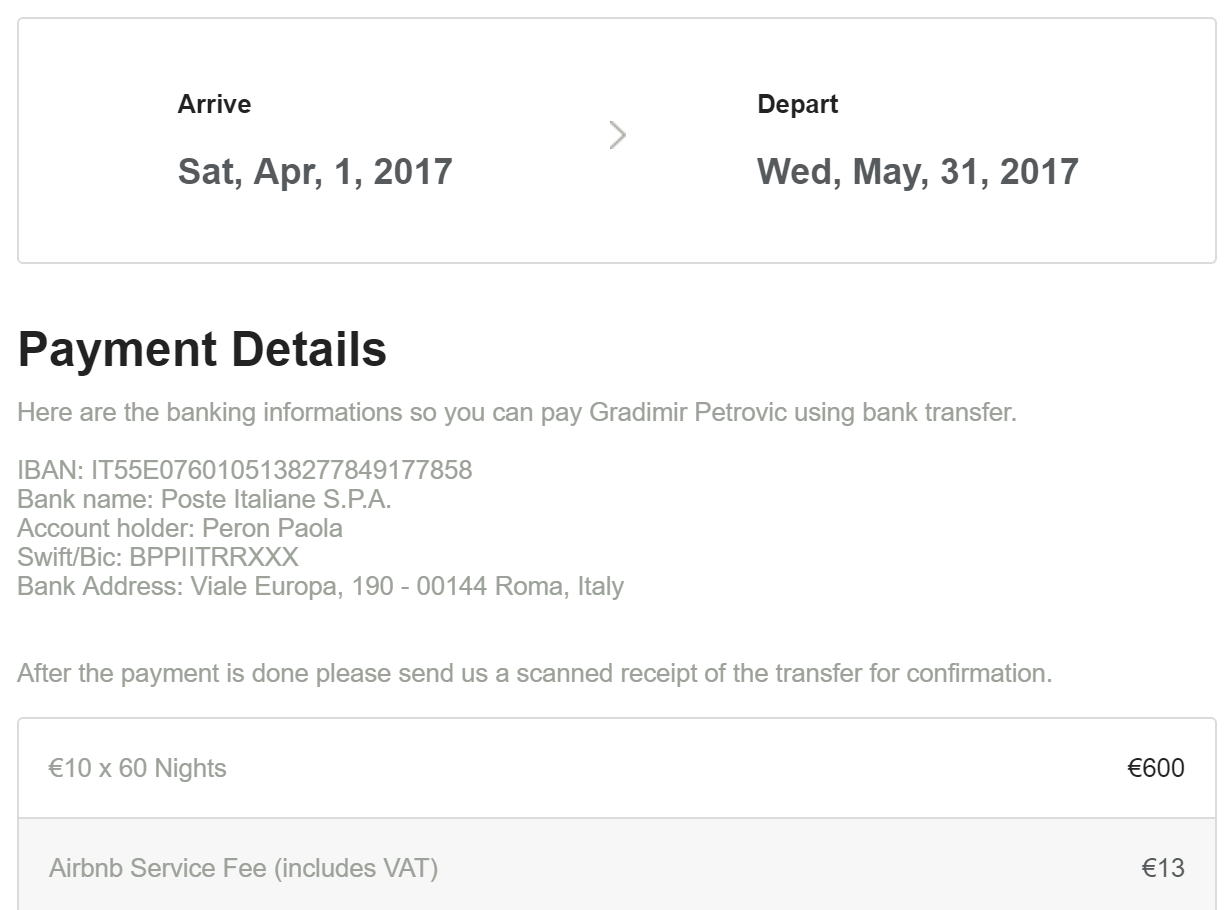Click the Airbnb Service Fee label
The width and height of the screenshot is (1232, 910).
tap(243, 868)
